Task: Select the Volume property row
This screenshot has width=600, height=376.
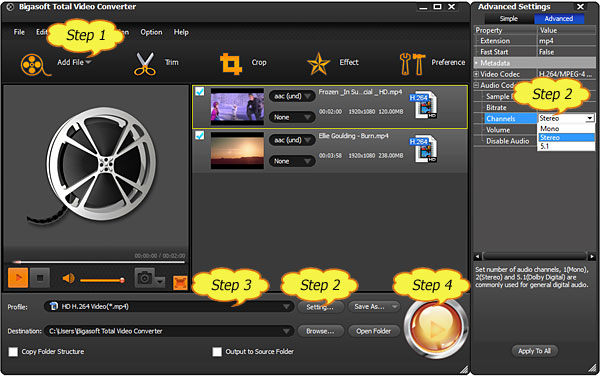Action: 505,130
